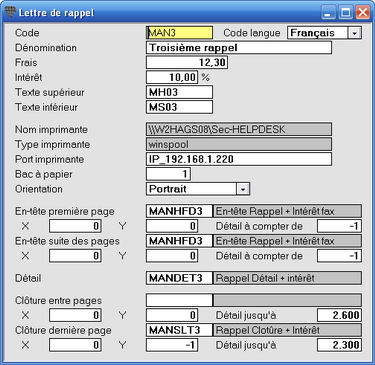The height and width of the screenshot is (365, 375).
Task: Select the Bac à papier field
Action: (168, 174)
